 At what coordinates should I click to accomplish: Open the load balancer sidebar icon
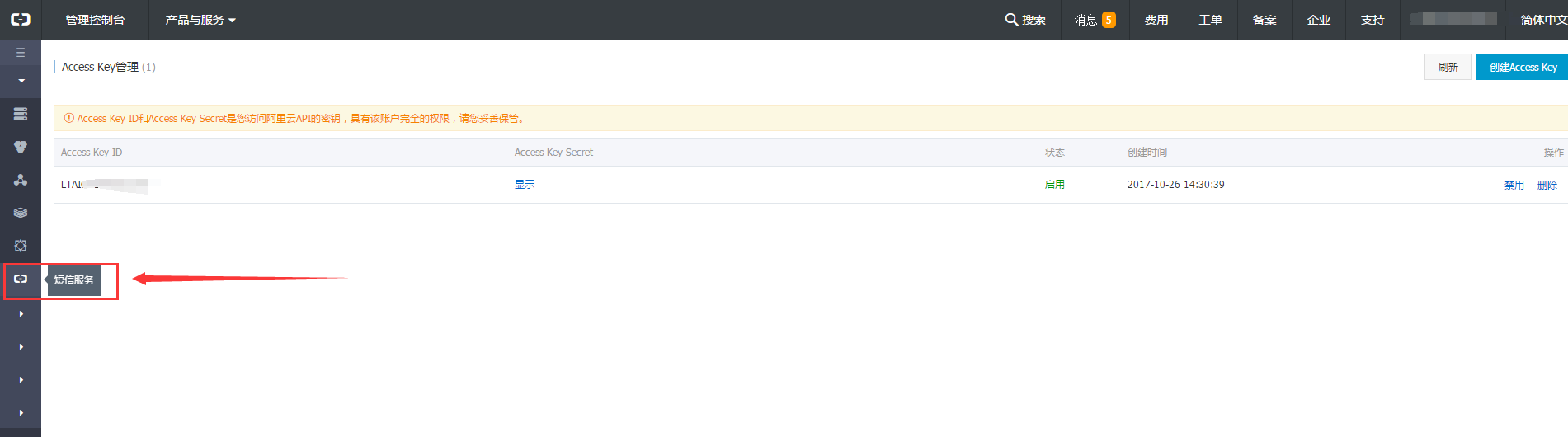[21, 180]
